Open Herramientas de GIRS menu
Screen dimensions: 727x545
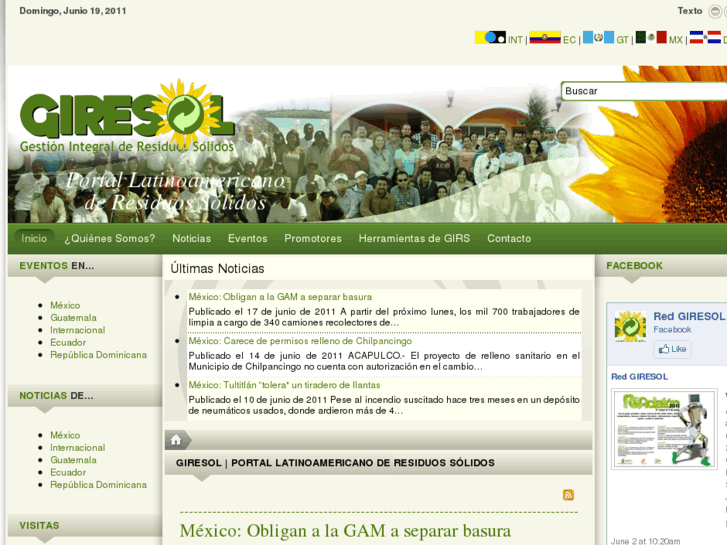point(414,238)
